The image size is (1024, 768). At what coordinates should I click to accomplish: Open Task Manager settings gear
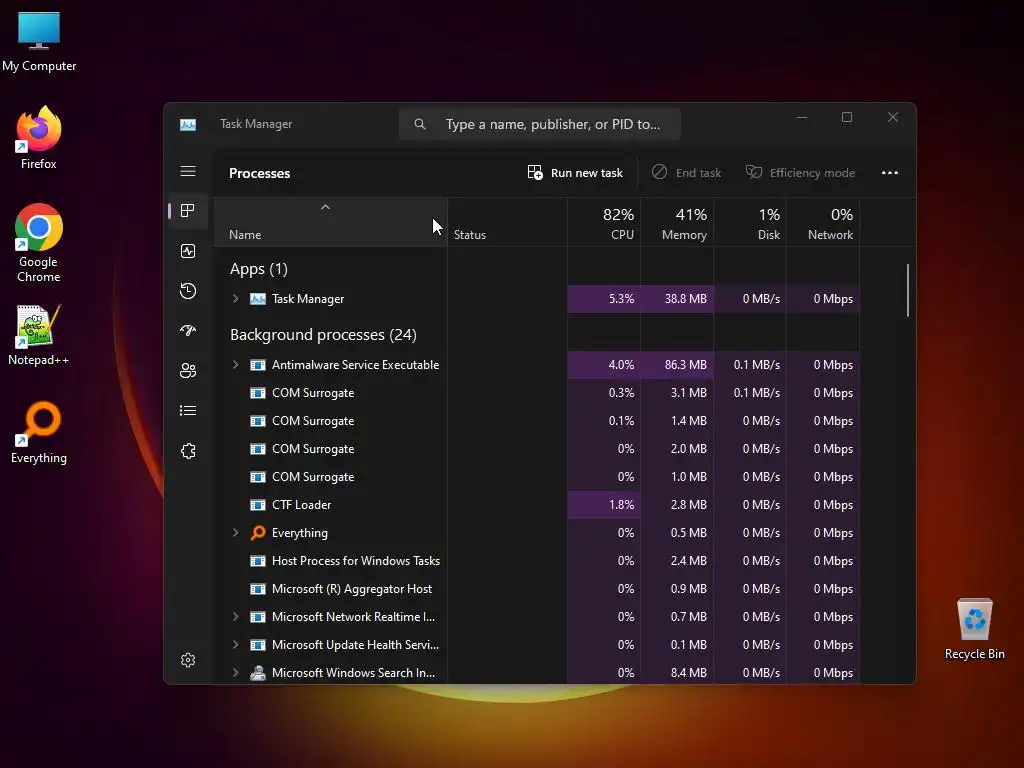(x=188, y=660)
